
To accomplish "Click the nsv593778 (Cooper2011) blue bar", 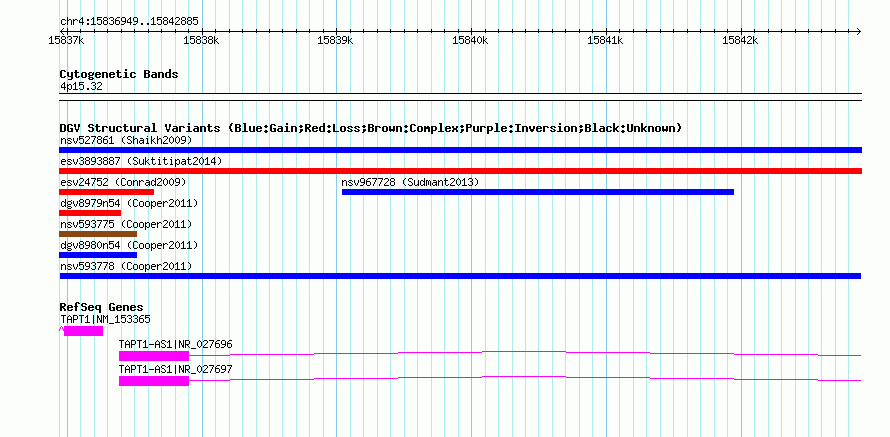I will 460,276.
